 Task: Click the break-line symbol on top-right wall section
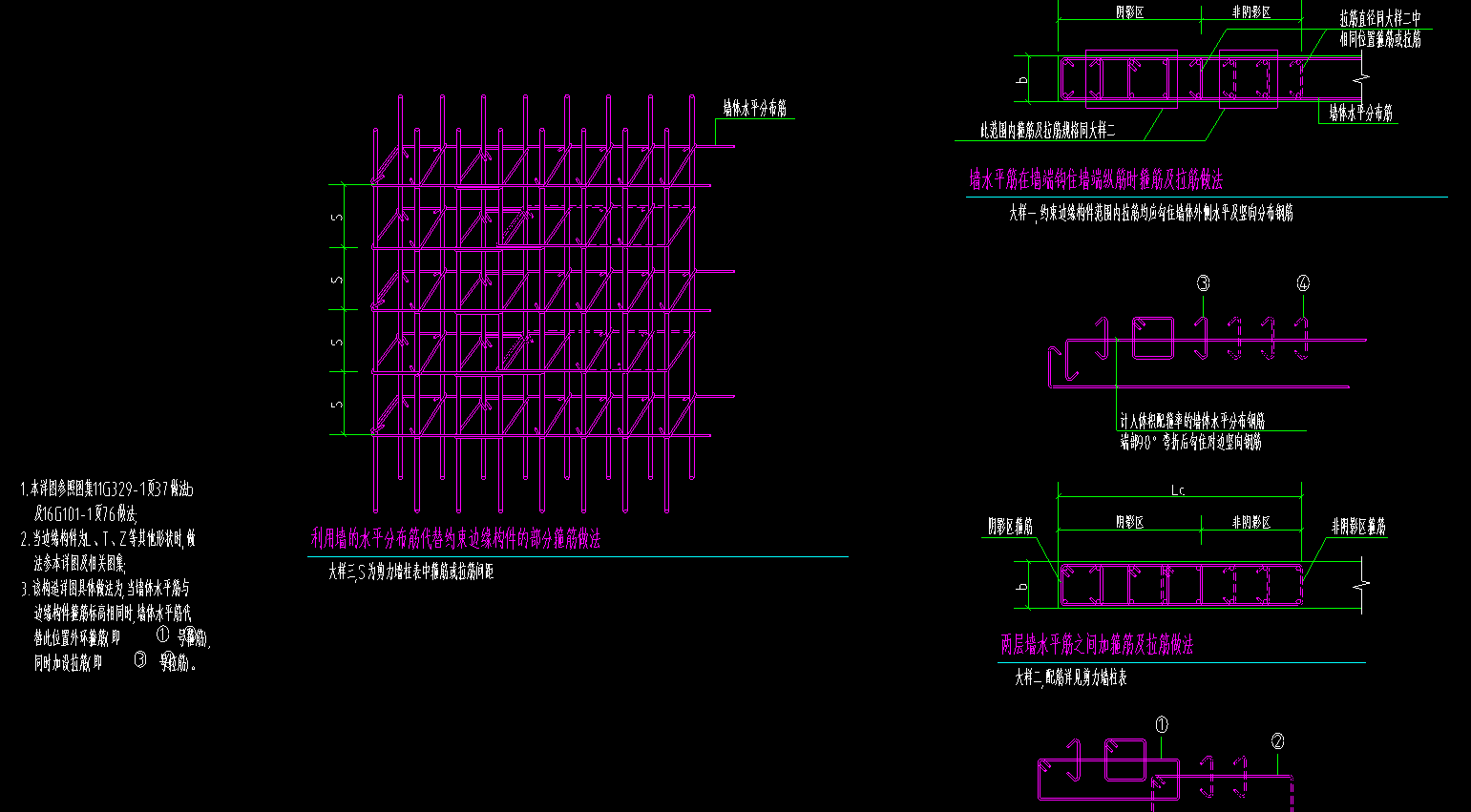1363,78
